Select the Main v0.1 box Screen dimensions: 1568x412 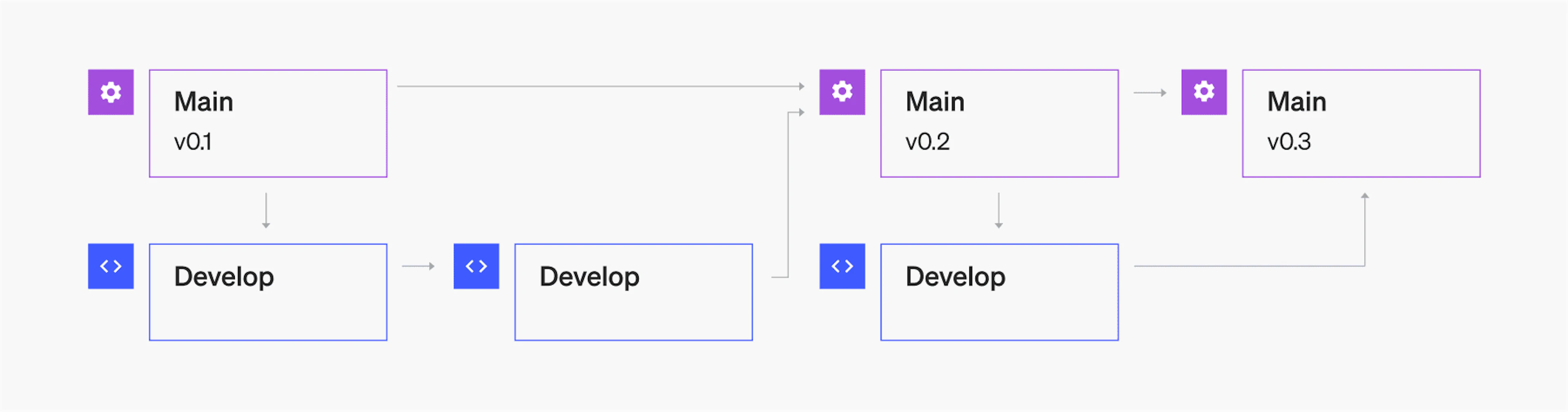point(268,124)
